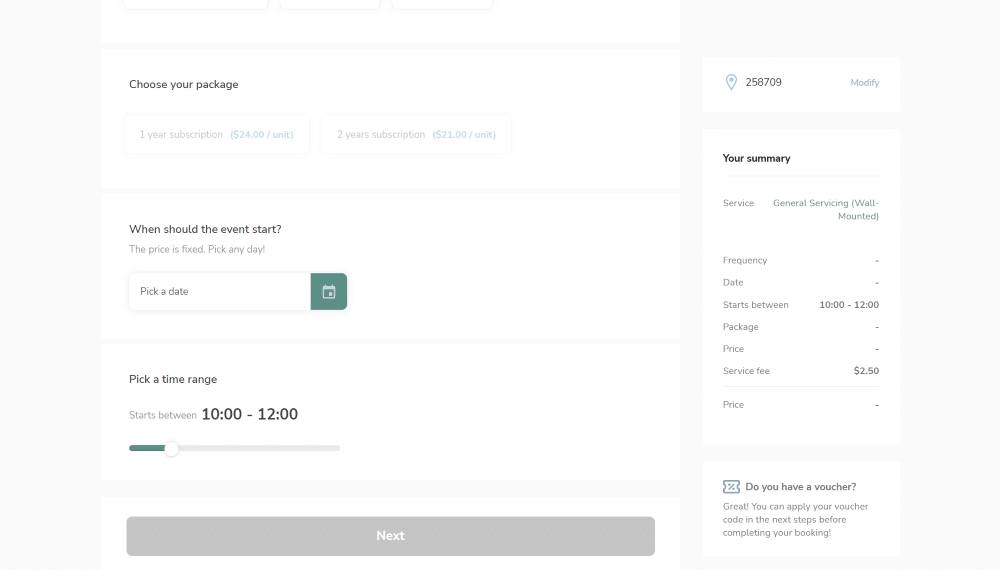Click the time range slider handle

[x=171, y=449]
